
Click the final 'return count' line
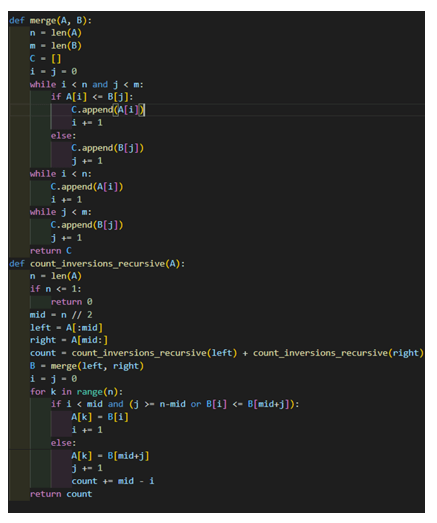pos(61,494)
